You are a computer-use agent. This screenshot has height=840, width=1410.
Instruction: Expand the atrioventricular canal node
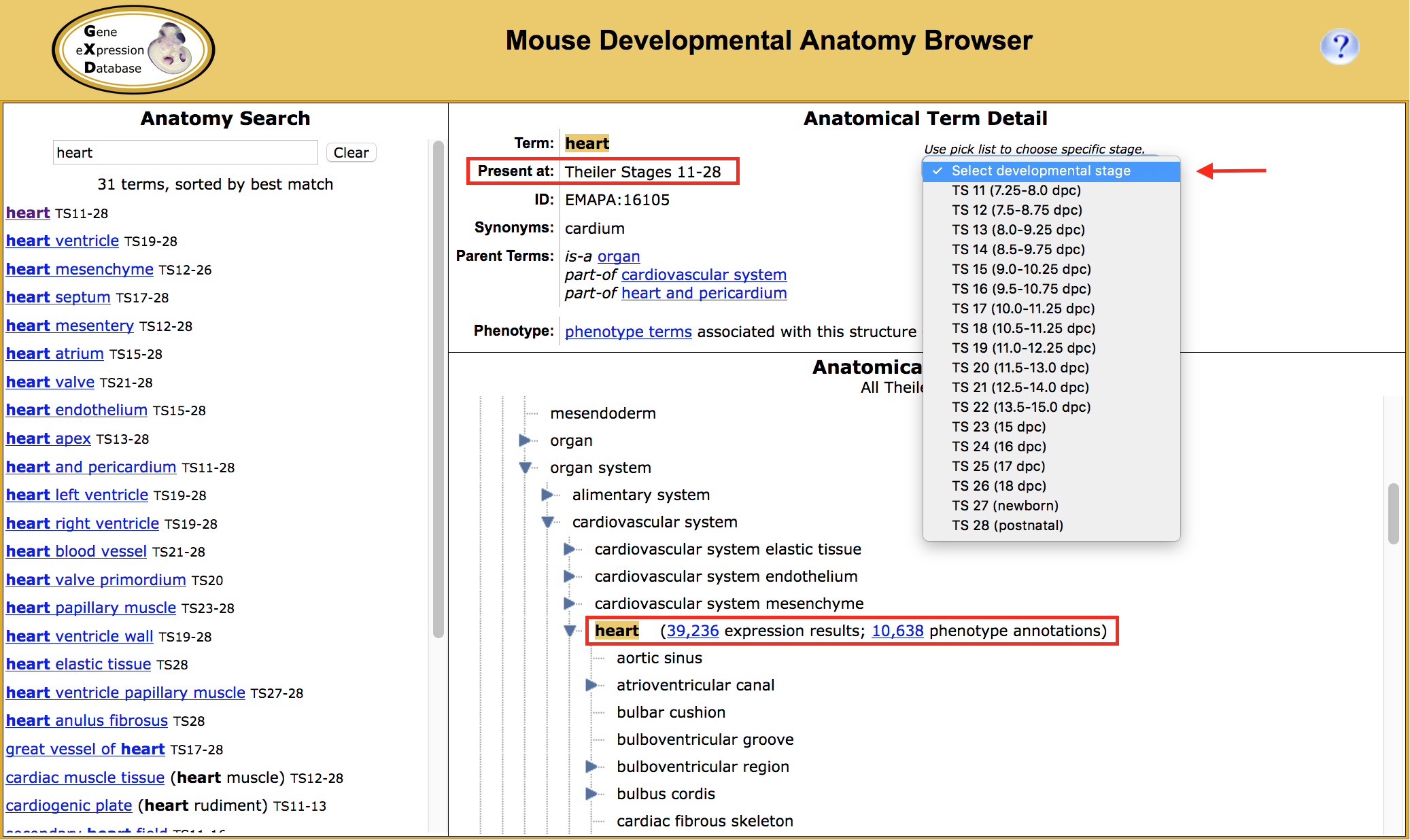pyautogui.click(x=591, y=685)
